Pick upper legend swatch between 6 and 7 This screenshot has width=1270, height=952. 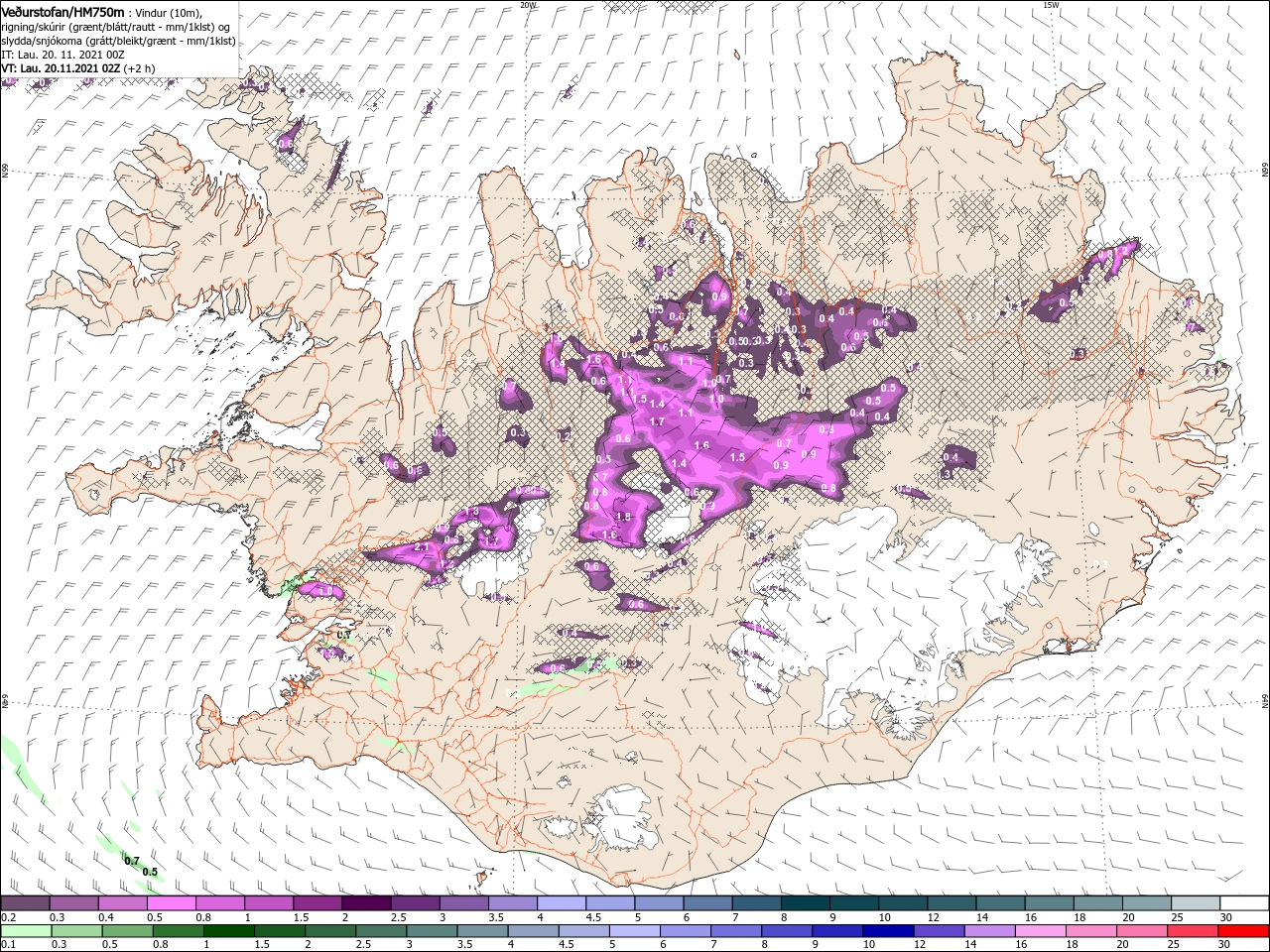pyautogui.click(x=707, y=903)
